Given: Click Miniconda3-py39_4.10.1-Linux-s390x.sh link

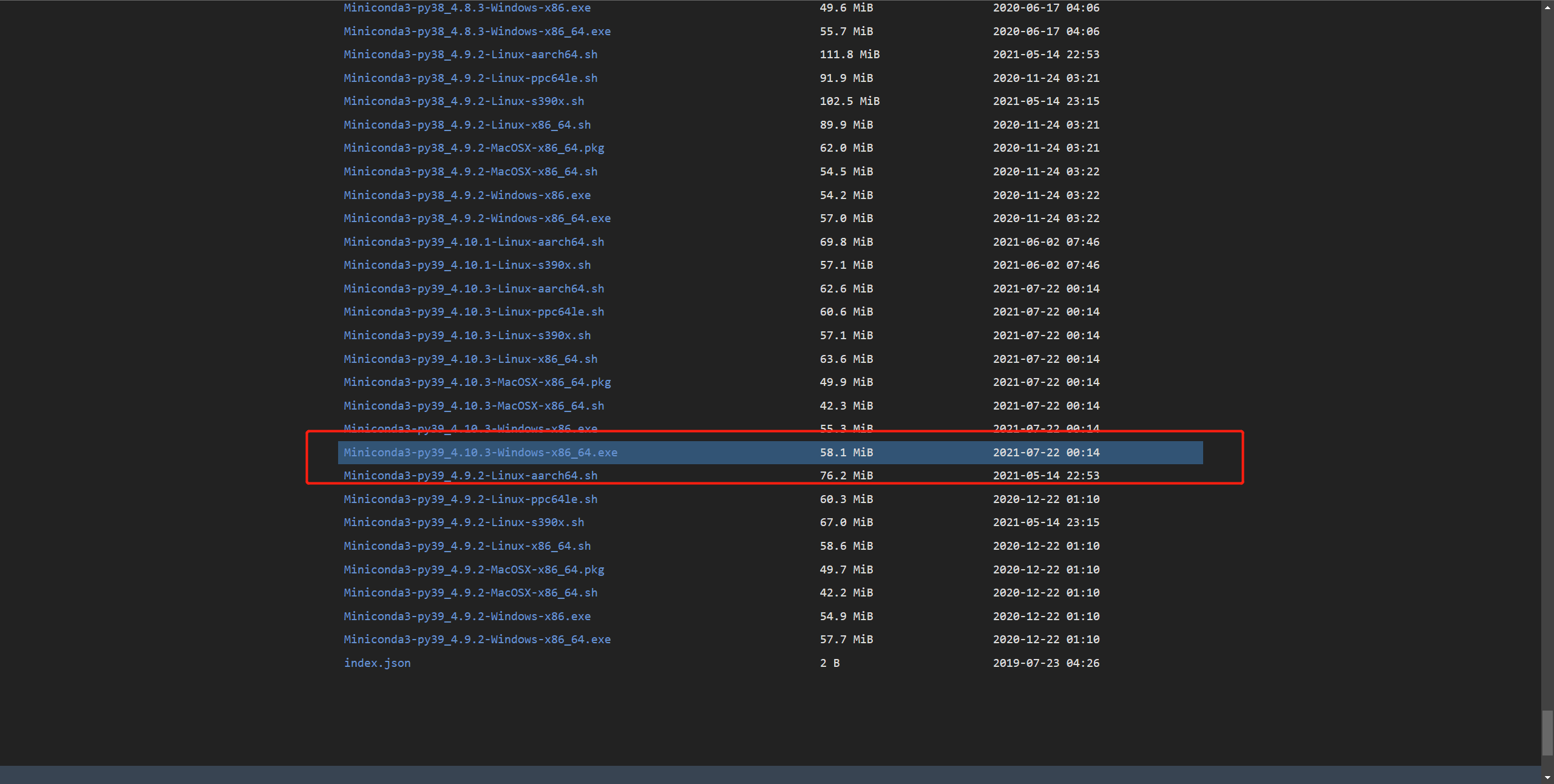Looking at the screenshot, I should pos(467,265).
